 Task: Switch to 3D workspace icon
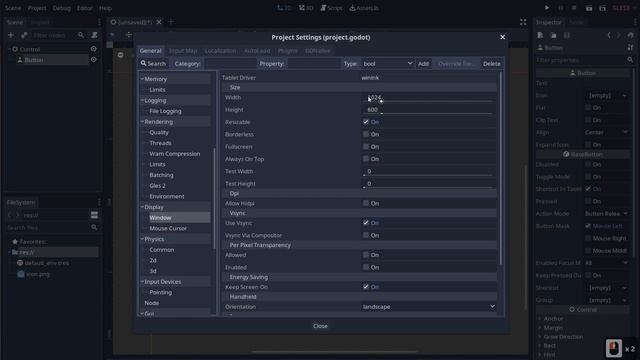click(306, 8)
